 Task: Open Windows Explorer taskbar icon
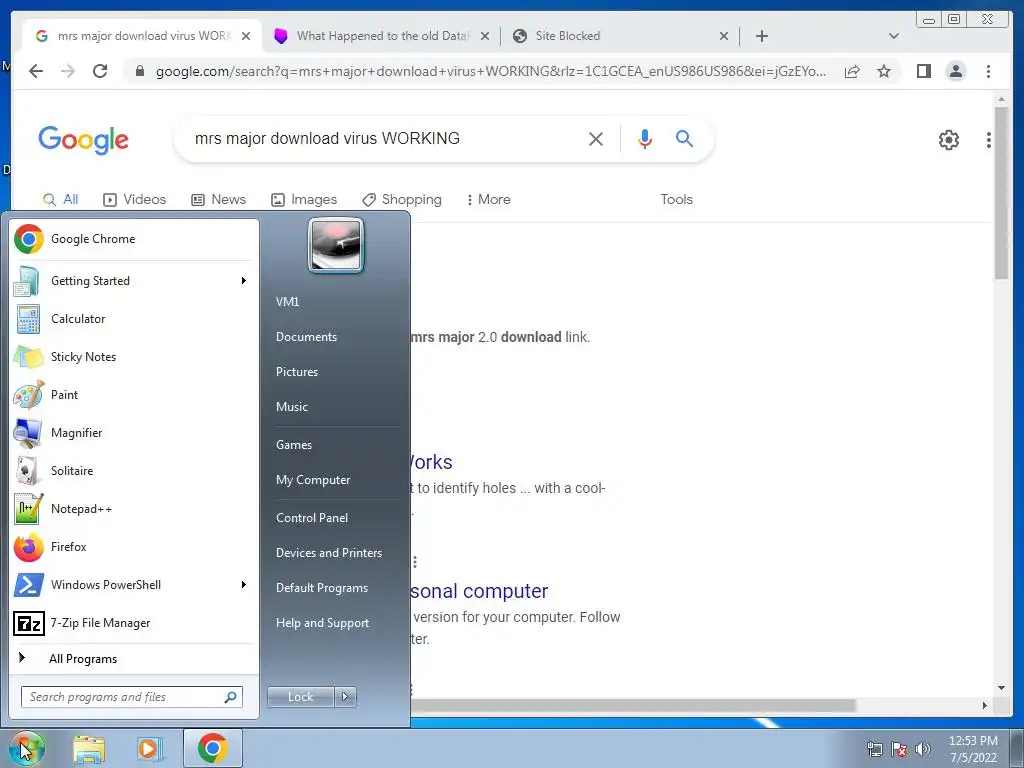coord(89,748)
